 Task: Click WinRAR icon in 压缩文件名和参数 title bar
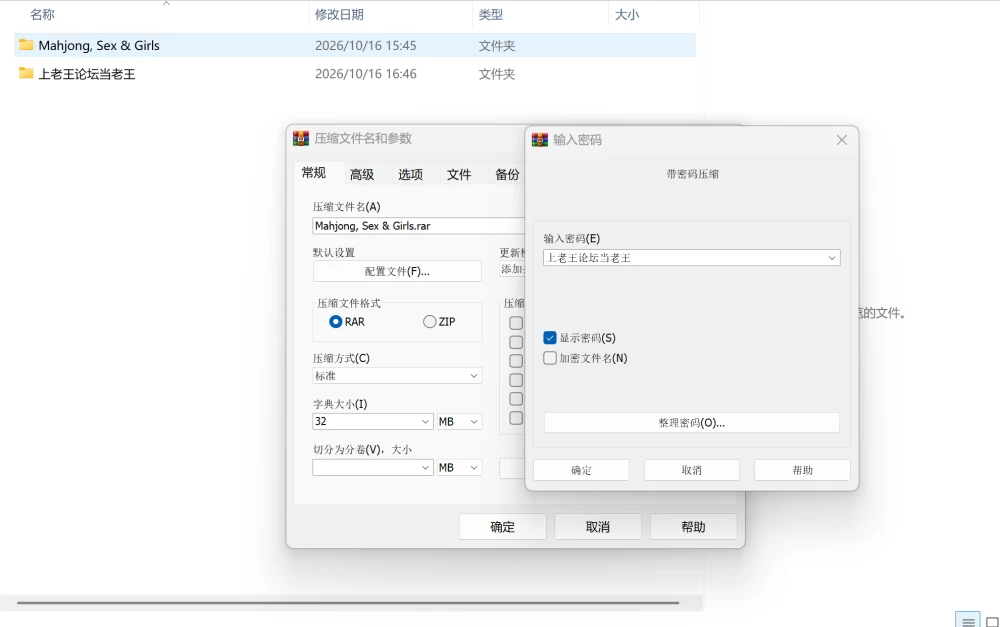[x=301, y=138]
